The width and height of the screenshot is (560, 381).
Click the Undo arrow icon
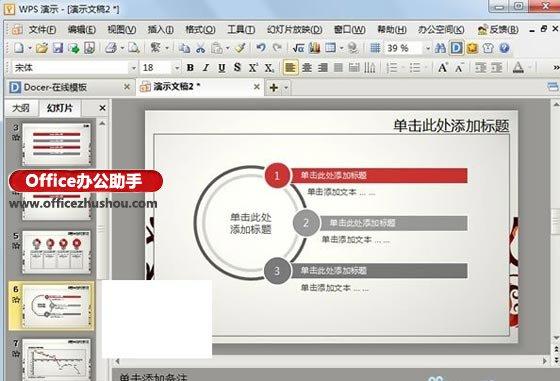point(261,48)
